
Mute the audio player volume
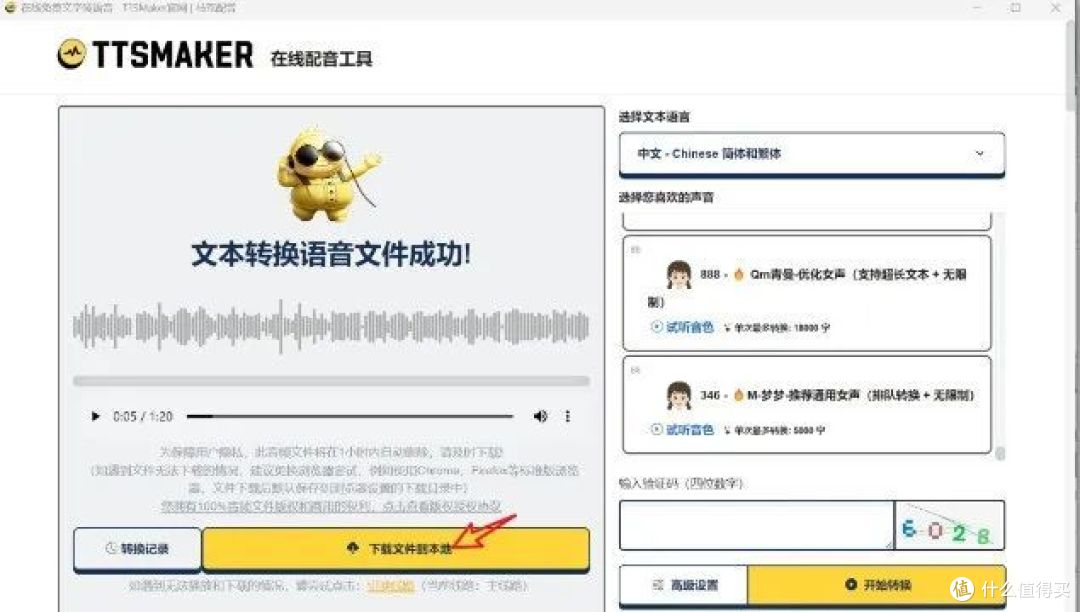(540, 416)
